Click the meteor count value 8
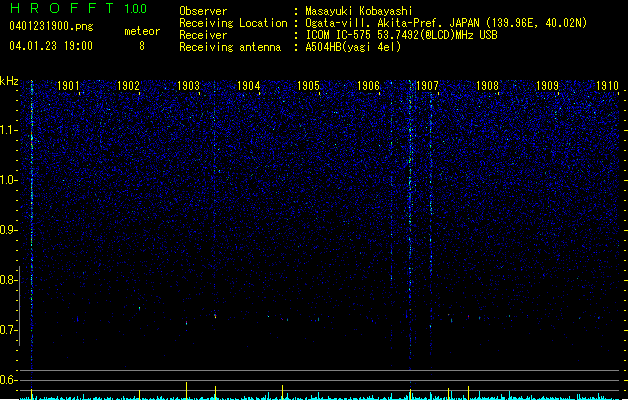Viewport: 629px width, 400px height. coord(142,46)
